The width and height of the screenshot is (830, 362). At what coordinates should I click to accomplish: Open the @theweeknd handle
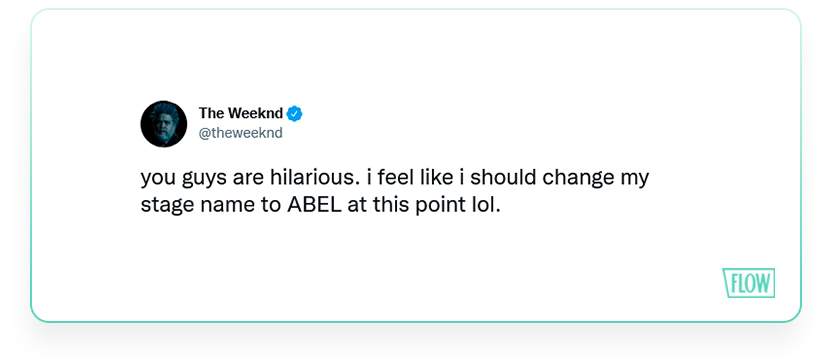coord(240,133)
